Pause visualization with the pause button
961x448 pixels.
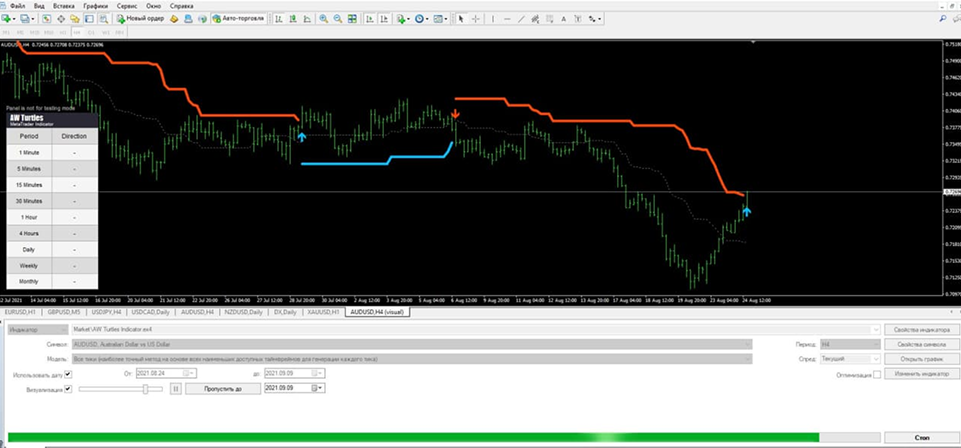pyautogui.click(x=173, y=388)
